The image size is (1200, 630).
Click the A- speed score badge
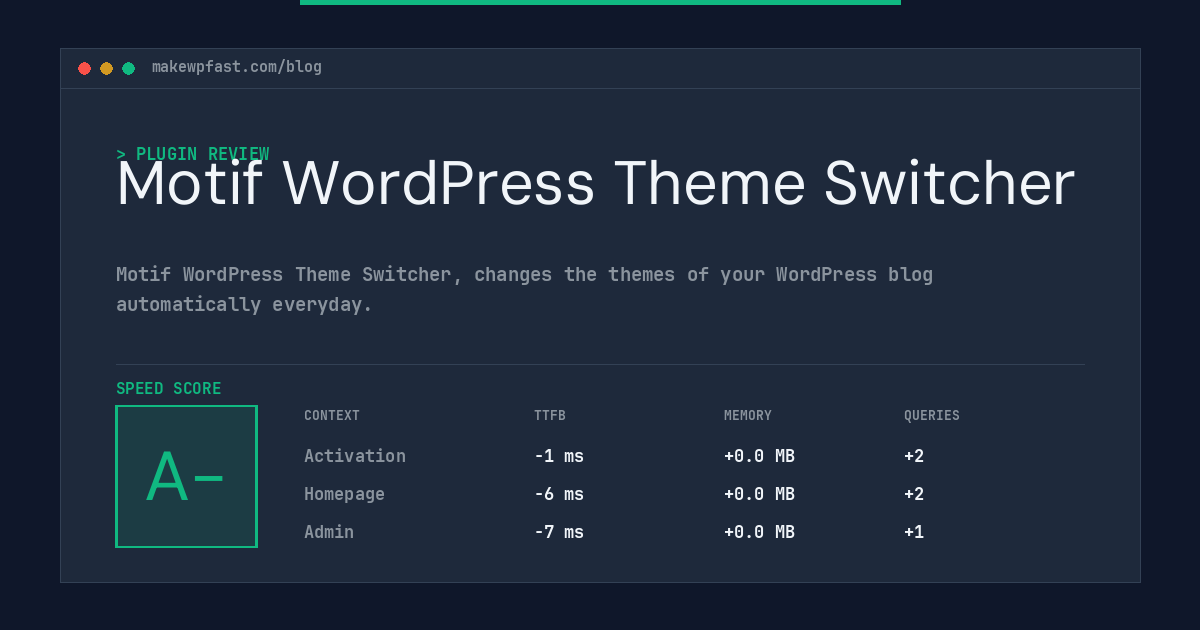(x=186, y=476)
